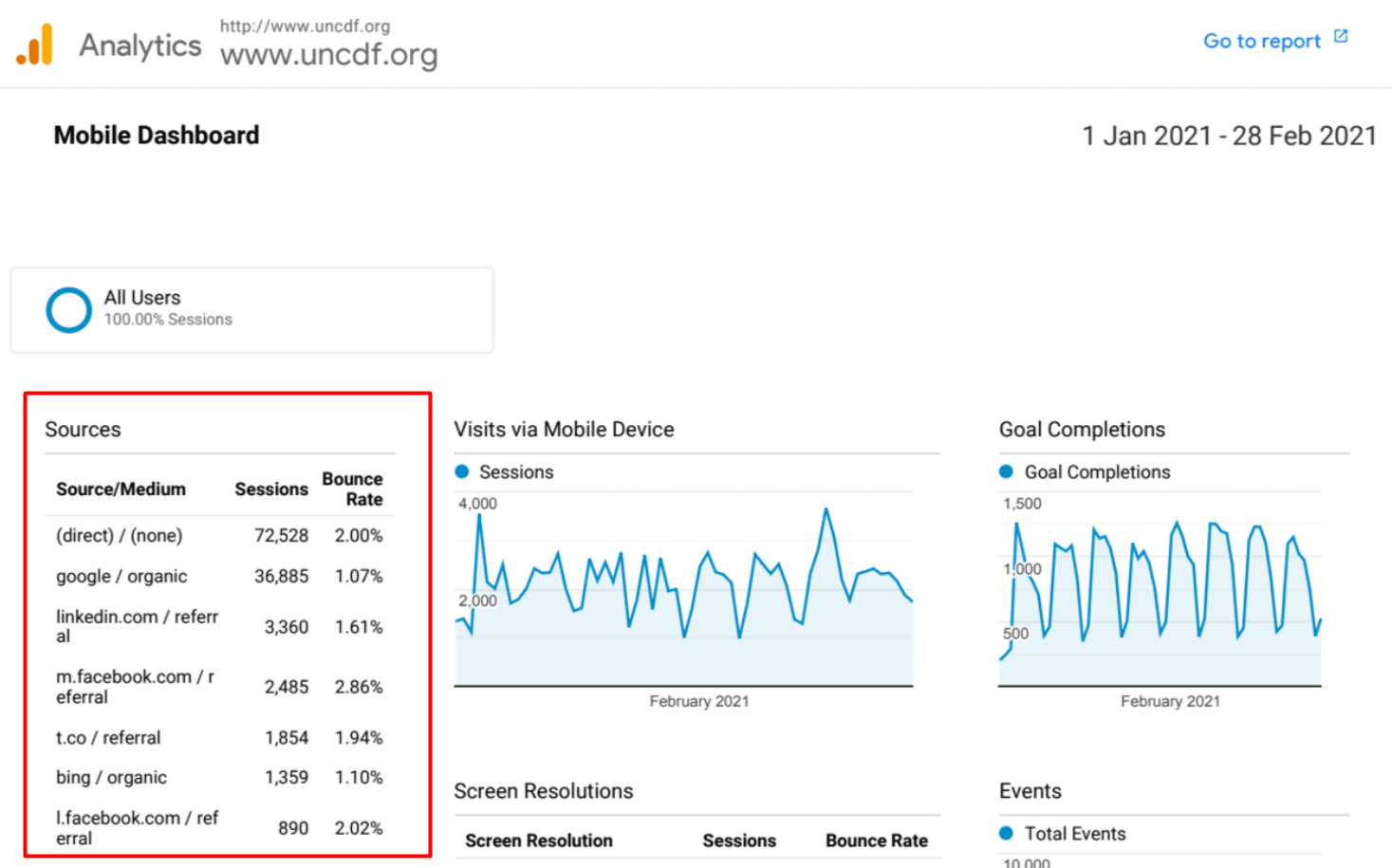Screen dimensions: 1392x868
Task: Sort sources by Source/Medium column header
Action: (121, 489)
